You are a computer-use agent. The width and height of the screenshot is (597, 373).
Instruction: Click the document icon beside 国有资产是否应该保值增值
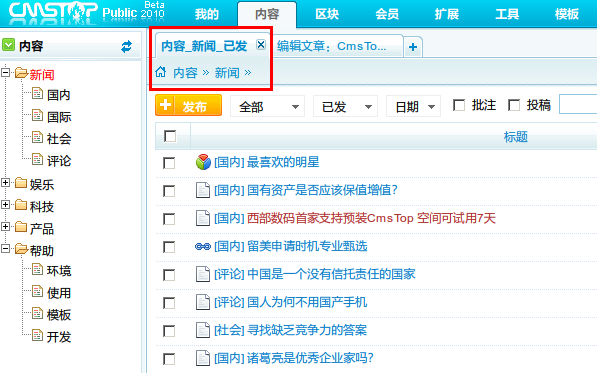203,190
